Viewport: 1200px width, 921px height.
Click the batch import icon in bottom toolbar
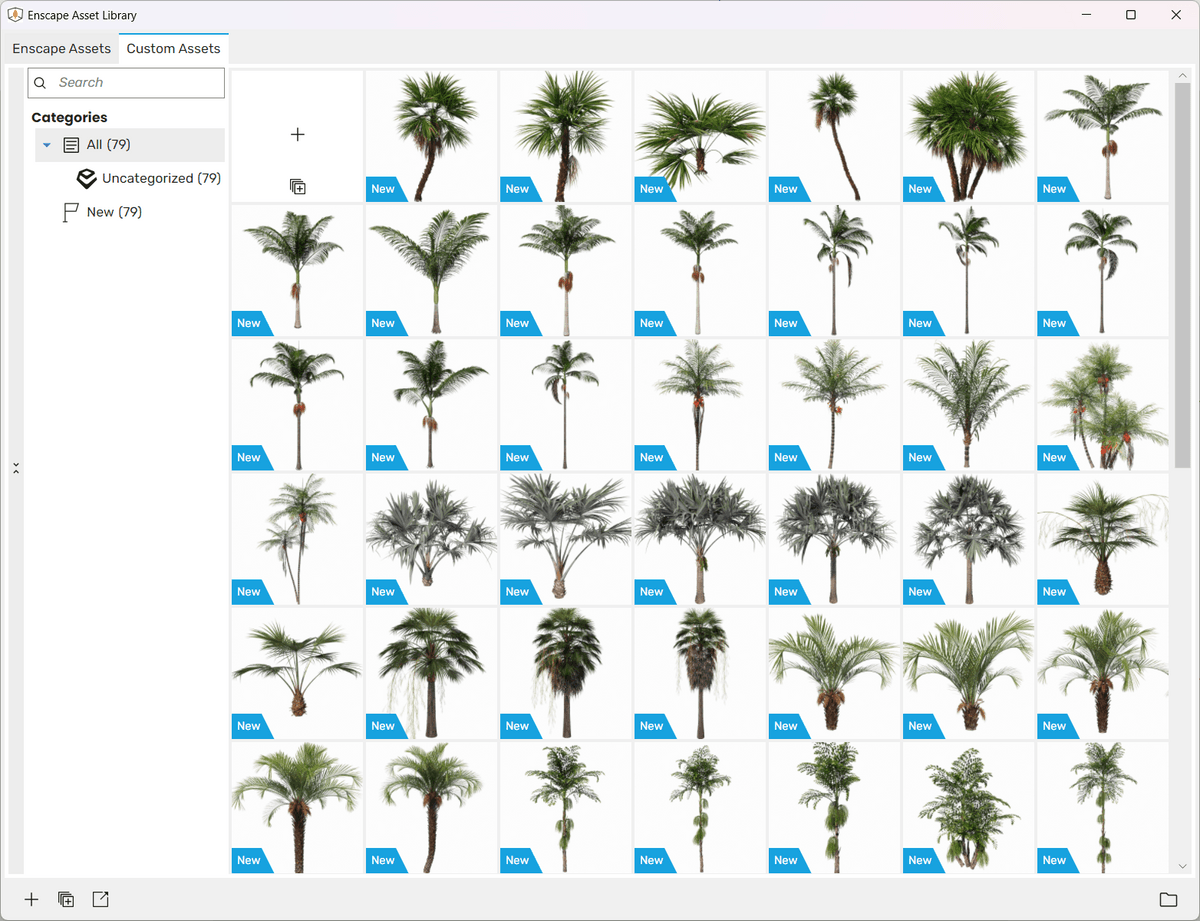coord(66,899)
